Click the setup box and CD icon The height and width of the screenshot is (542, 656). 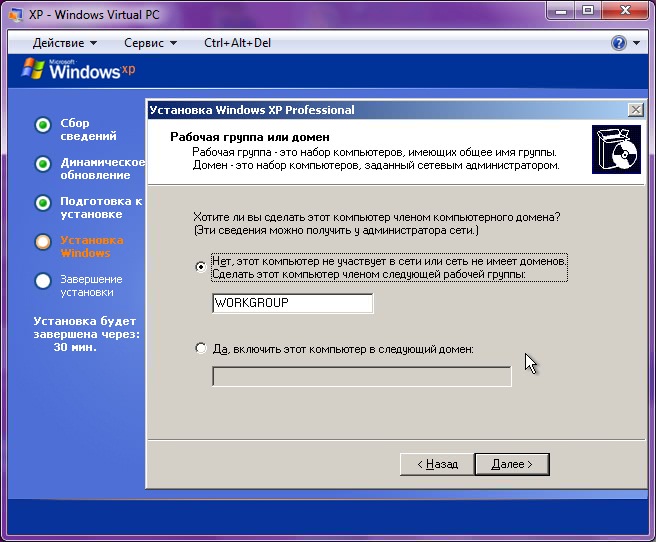pos(616,149)
